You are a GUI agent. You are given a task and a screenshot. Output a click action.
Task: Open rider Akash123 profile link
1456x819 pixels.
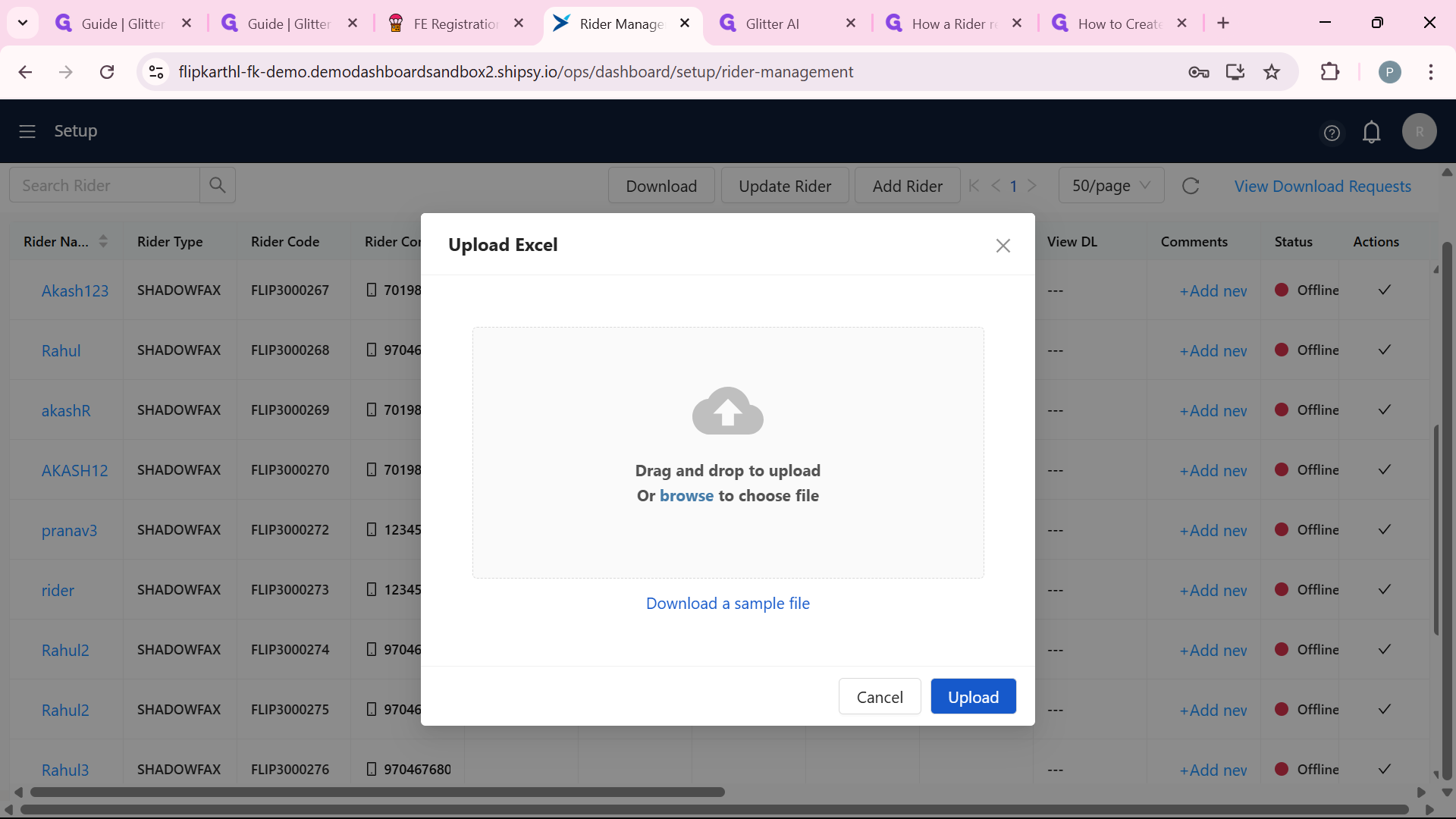(75, 291)
